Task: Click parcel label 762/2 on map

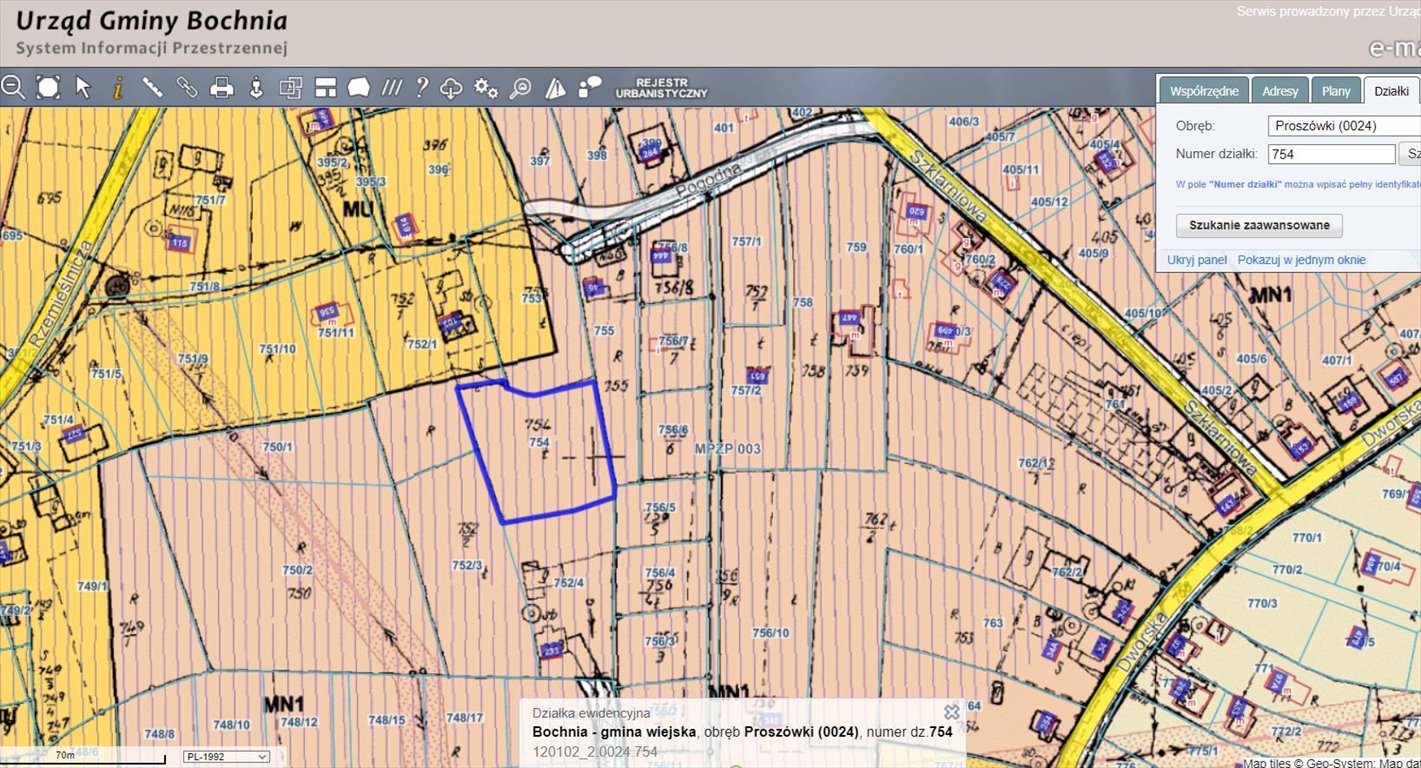Action: pyautogui.click(x=1068, y=572)
